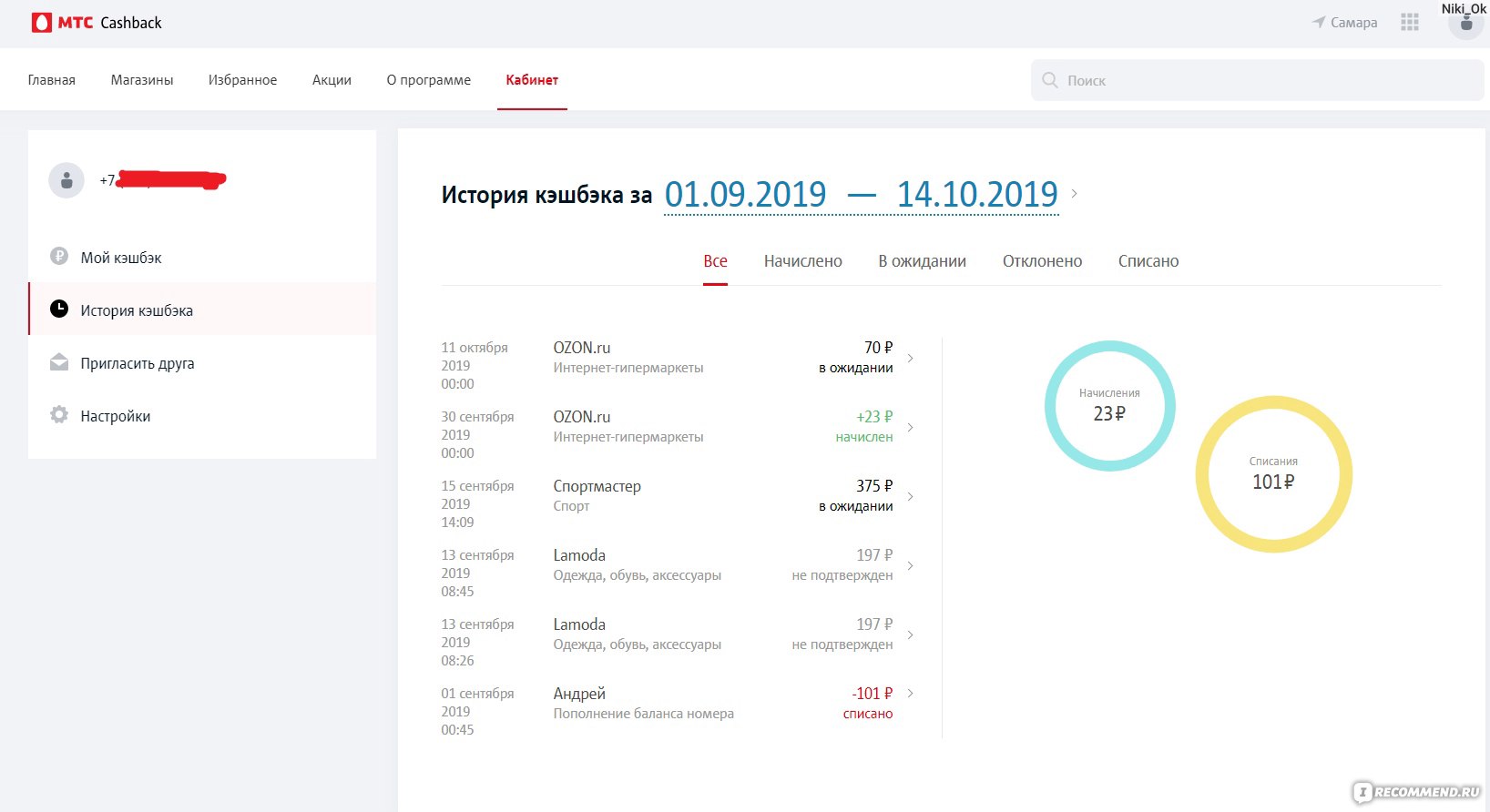Open Главная in top navigation
Image resolution: width=1490 pixels, height=812 pixels.
[x=52, y=80]
